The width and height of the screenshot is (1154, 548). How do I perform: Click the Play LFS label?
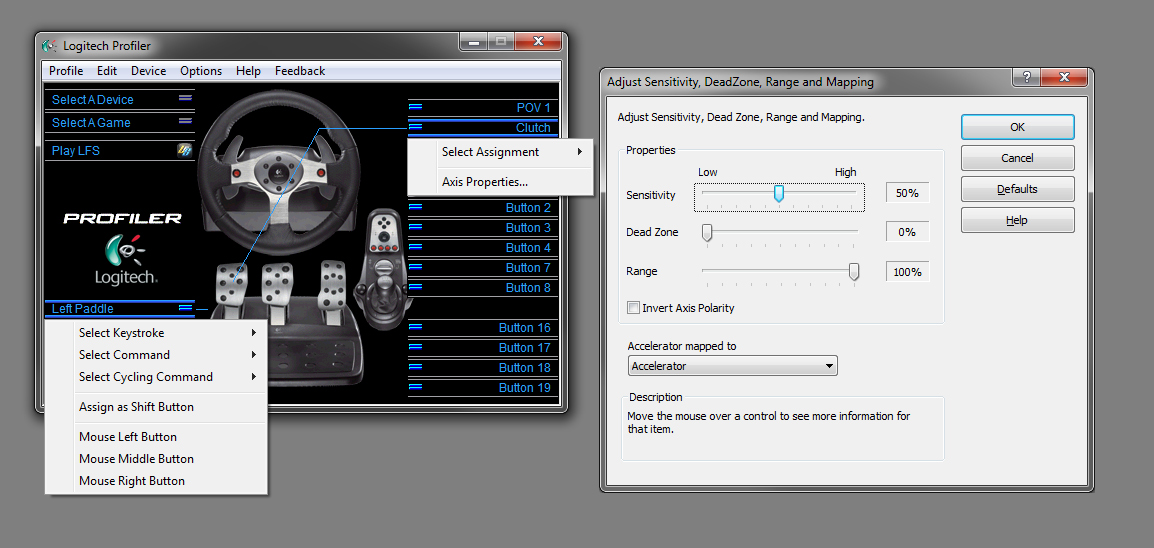[76, 151]
